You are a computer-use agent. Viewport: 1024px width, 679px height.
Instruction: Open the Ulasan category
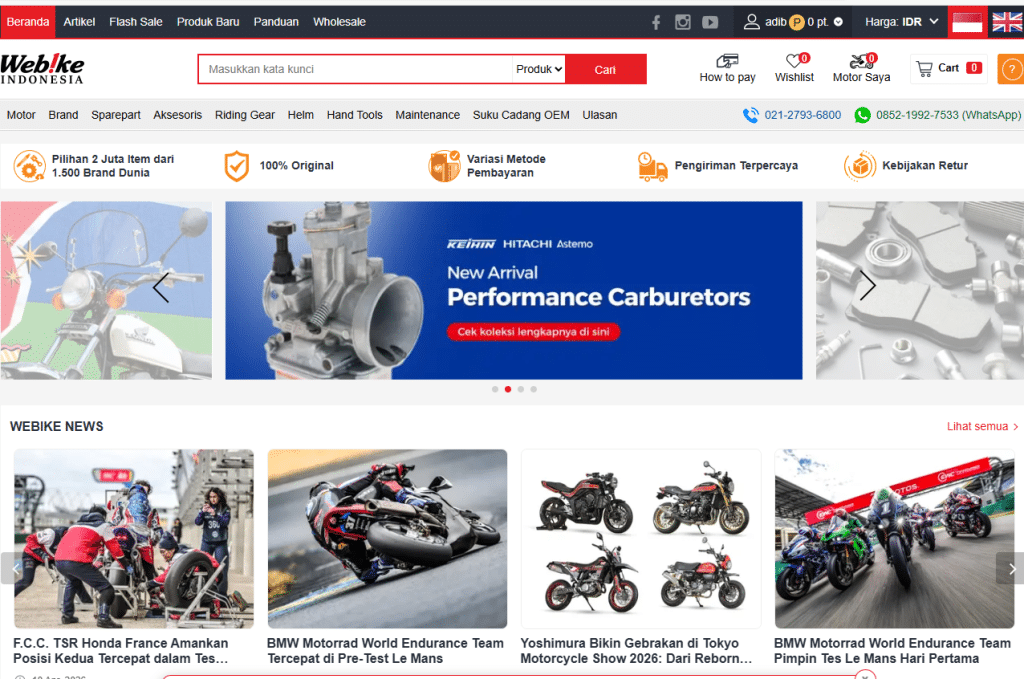[600, 115]
